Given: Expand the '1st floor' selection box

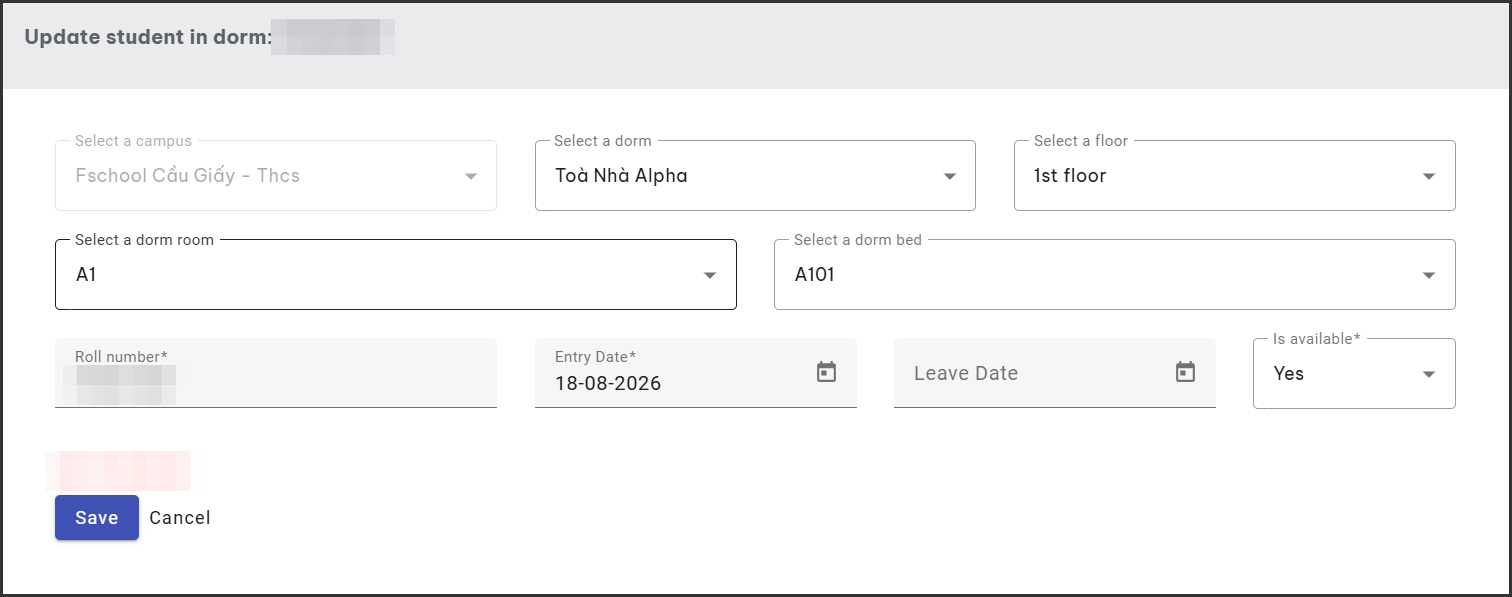Looking at the screenshot, I should tap(1234, 176).
